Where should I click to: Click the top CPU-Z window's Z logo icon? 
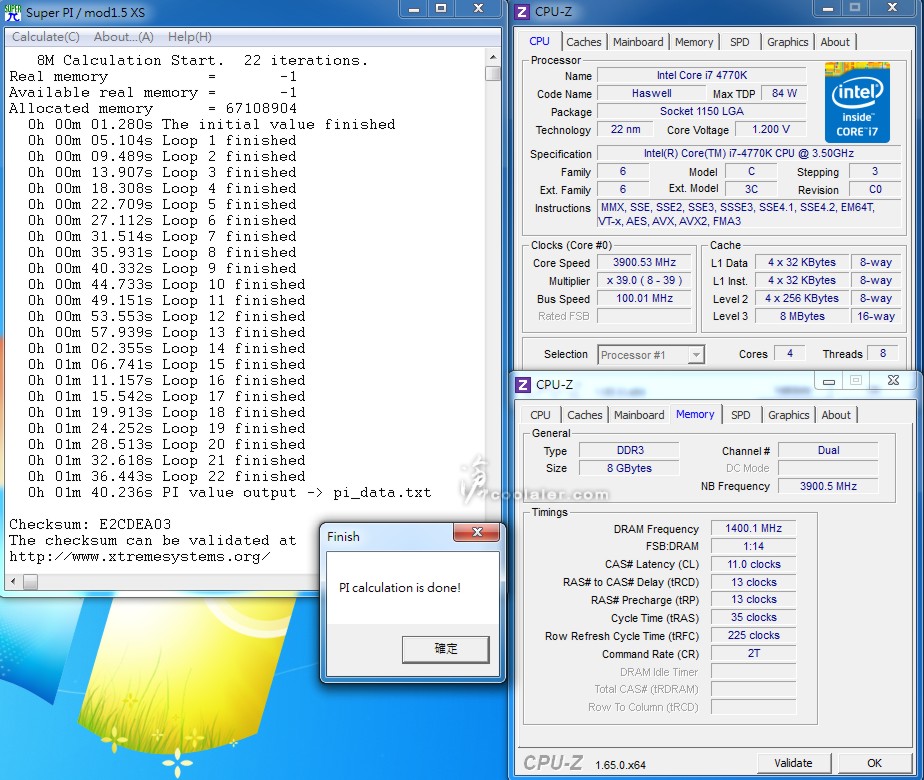522,12
